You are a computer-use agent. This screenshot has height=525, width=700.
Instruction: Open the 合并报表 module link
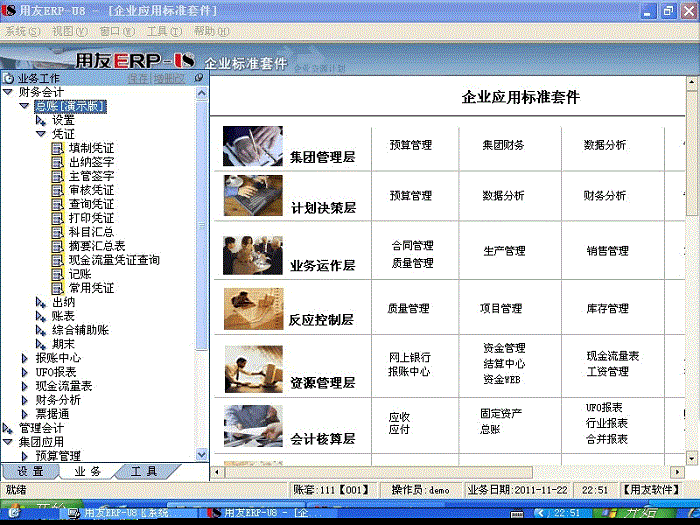click(x=607, y=439)
